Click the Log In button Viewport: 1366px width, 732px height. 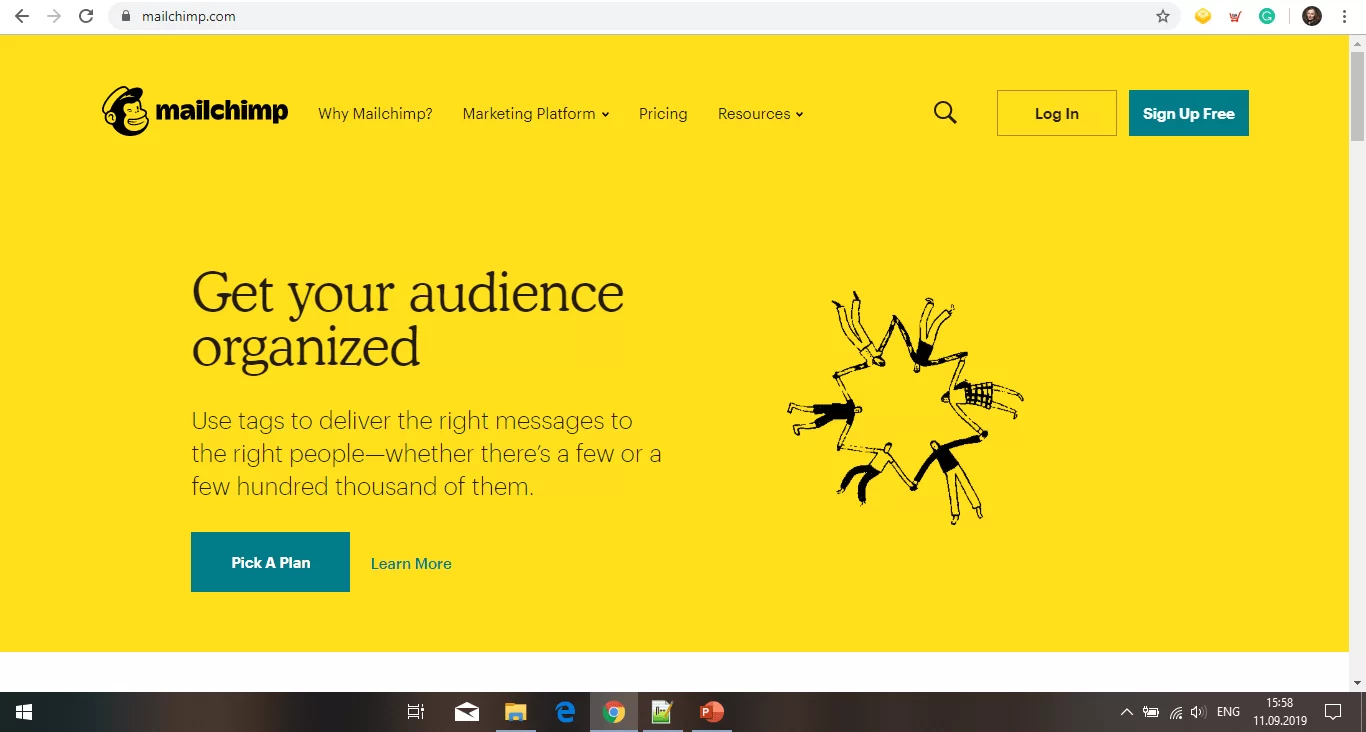point(1056,113)
